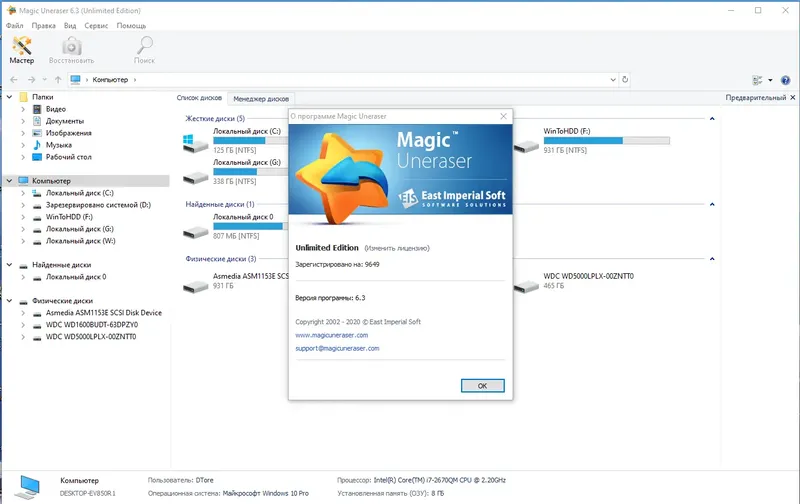Viewport: 800px width, 504px height.
Task: Expand the Изображения folder node
Action: [23, 133]
